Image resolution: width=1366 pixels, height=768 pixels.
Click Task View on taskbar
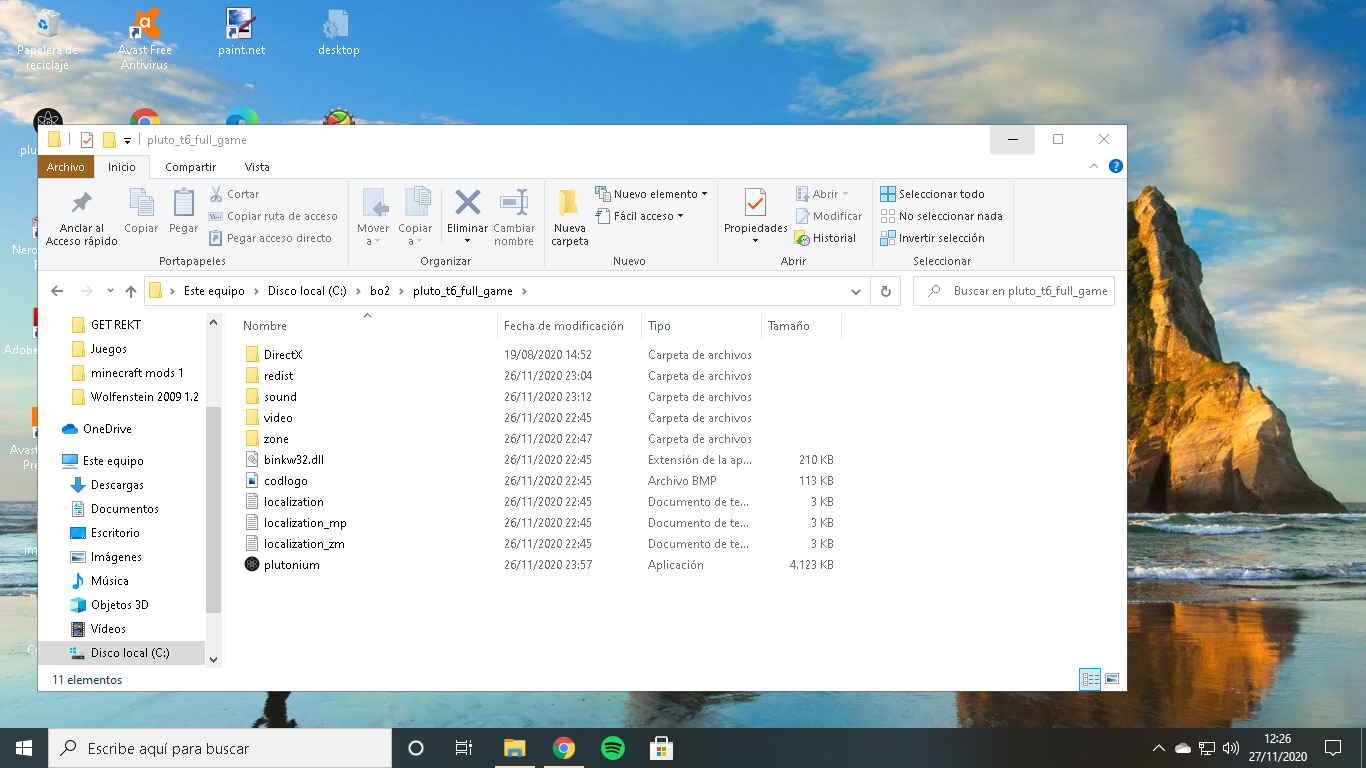pyautogui.click(x=464, y=748)
